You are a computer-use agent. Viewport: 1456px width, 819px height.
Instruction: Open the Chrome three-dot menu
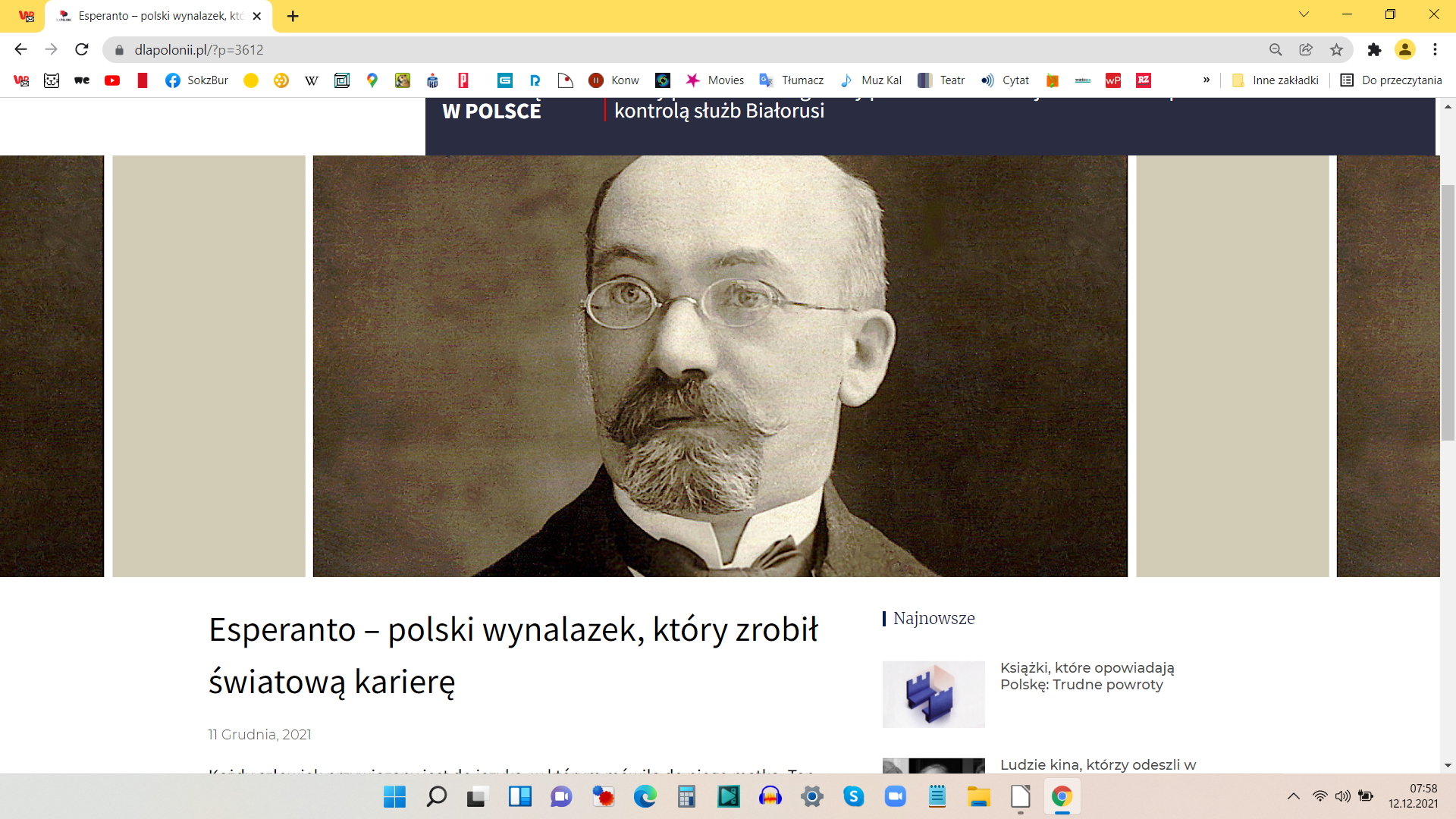[x=1435, y=49]
